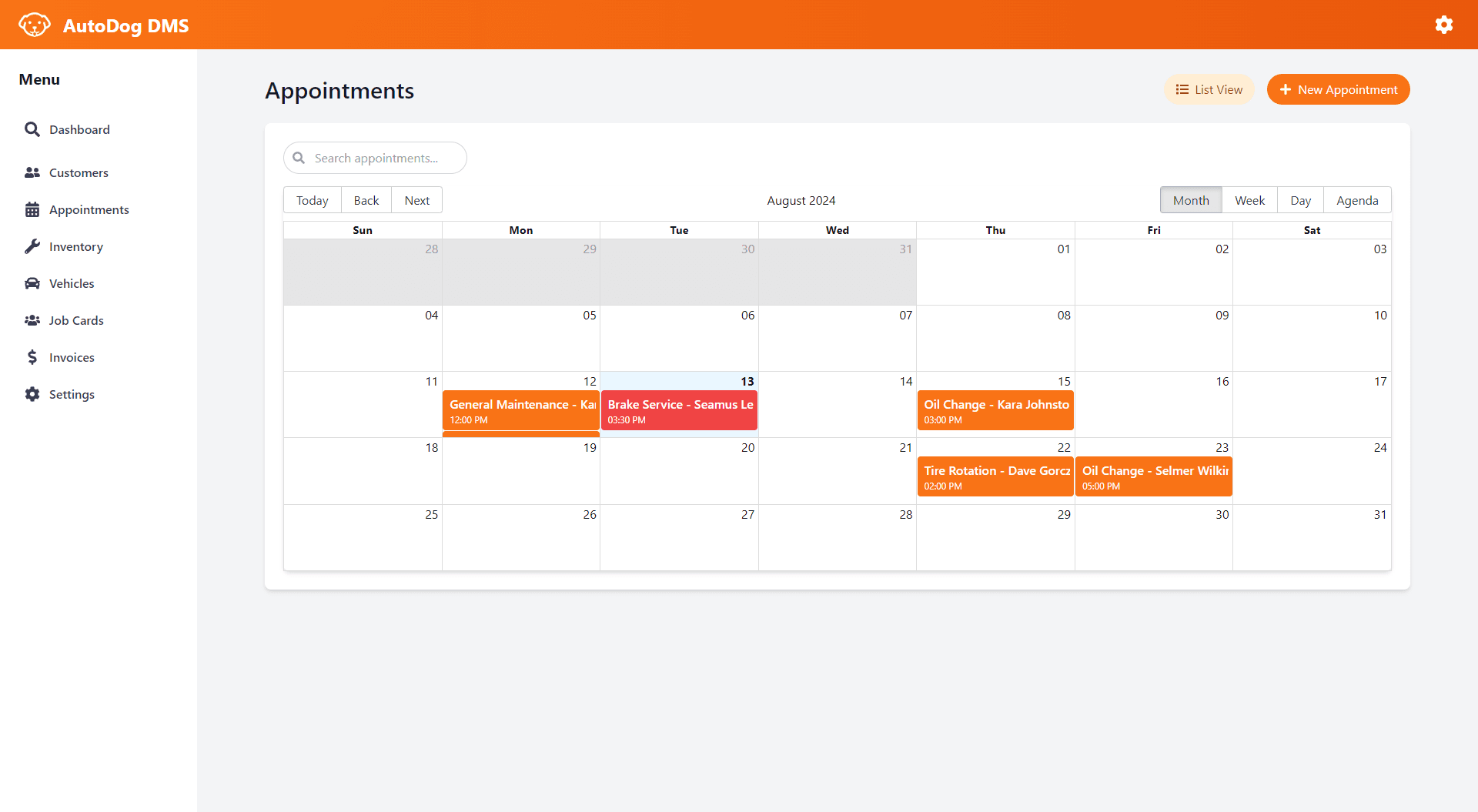This screenshot has height=812, width=1478.
Task: Click the date number 18
Action: pyautogui.click(x=432, y=447)
